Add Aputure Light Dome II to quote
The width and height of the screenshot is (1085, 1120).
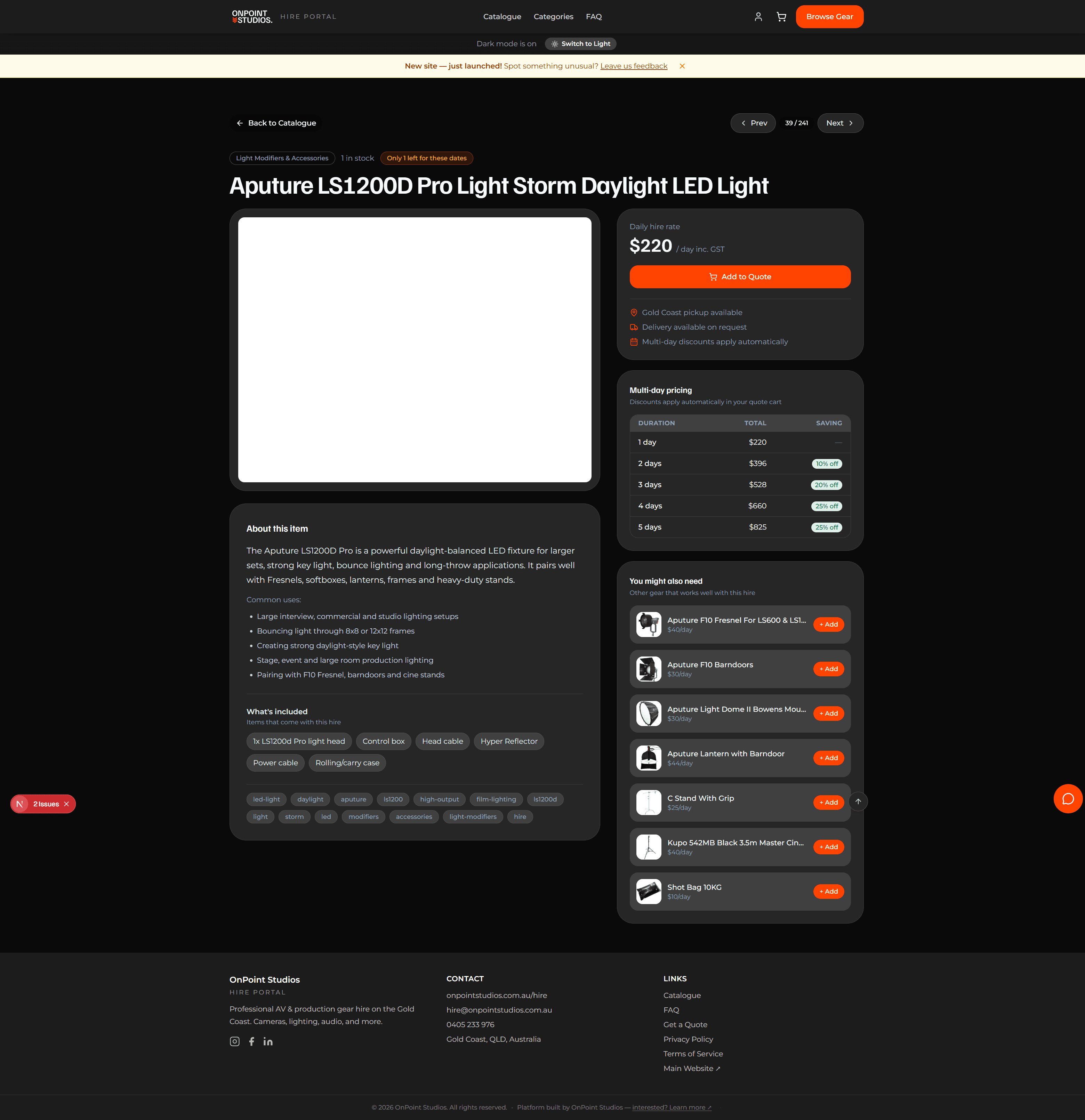click(x=828, y=714)
